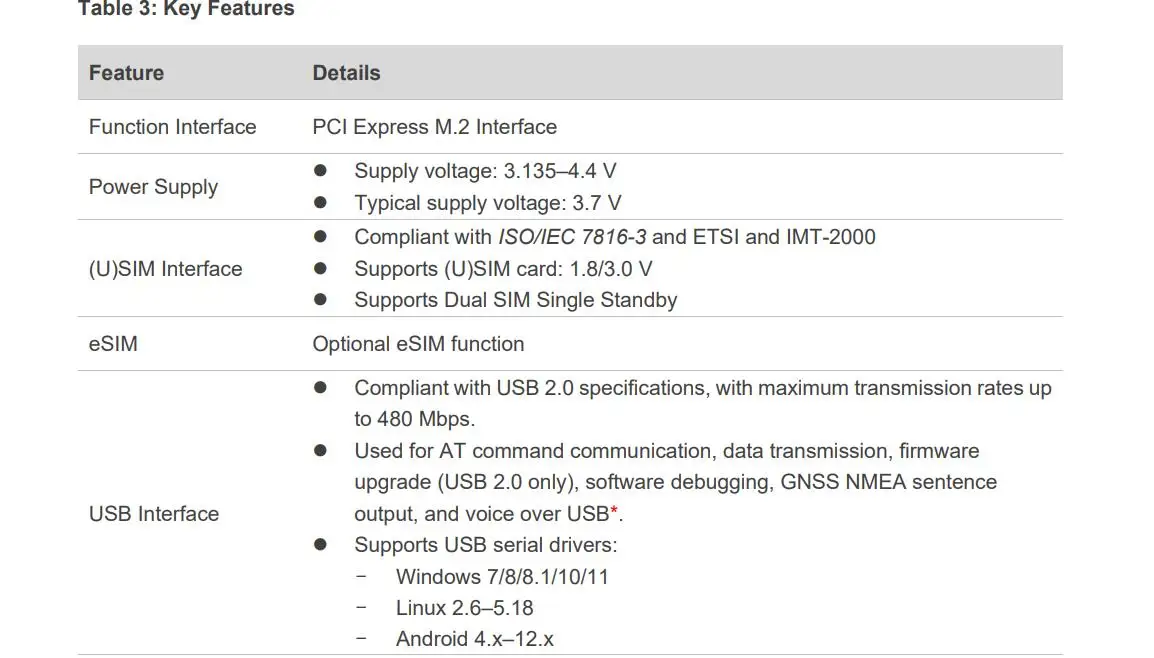1154x658 pixels.
Task: Click the "Windows 7/8/8.1/10/11" list entry
Action: [x=502, y=577]
